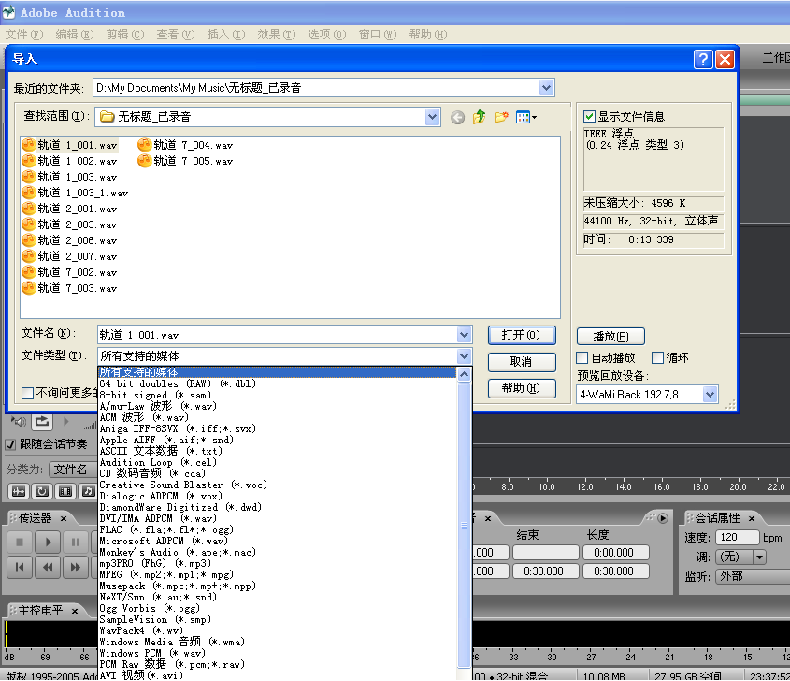Image resolution: width=790 pixels, height=681 pixels.
Task: Click the dialog's question-mark help icon
Action: click(703, 59)
